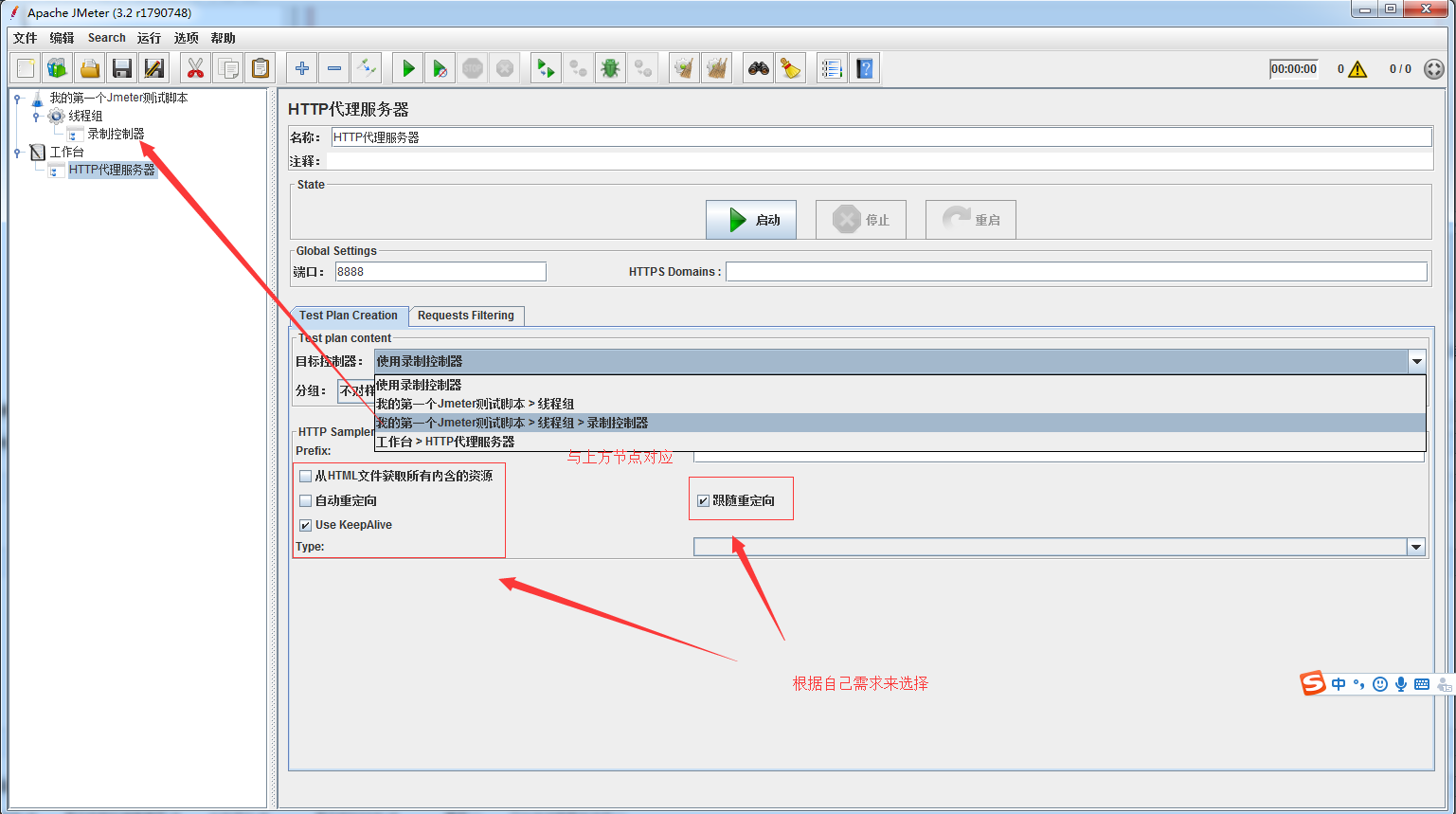This screenshot has height=814, width=1456.
Task: Open the templates icon
Action: [58, 68]
